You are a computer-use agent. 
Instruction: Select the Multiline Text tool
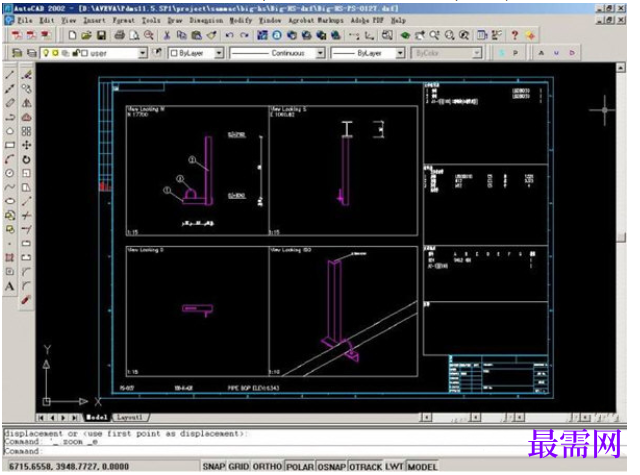(x=10, y=286)
